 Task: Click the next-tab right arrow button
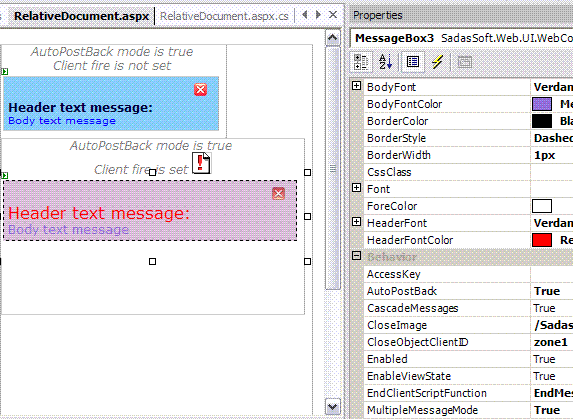click(318, 15)
